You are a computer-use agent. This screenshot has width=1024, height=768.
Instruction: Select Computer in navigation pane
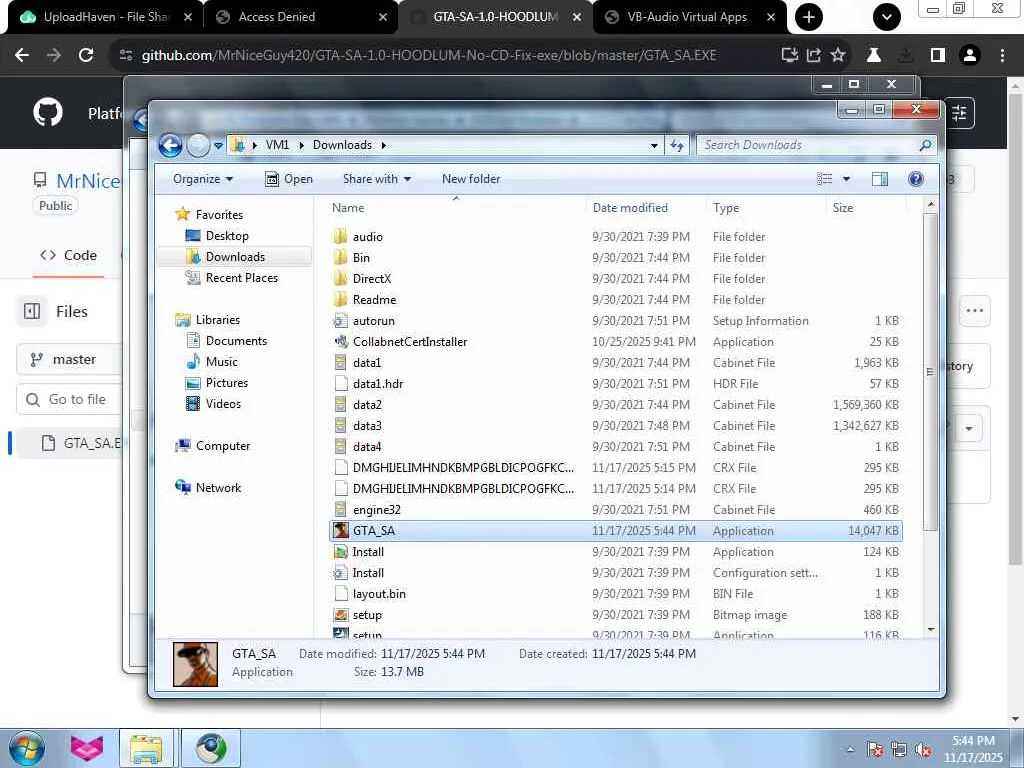tap(213, 446)
